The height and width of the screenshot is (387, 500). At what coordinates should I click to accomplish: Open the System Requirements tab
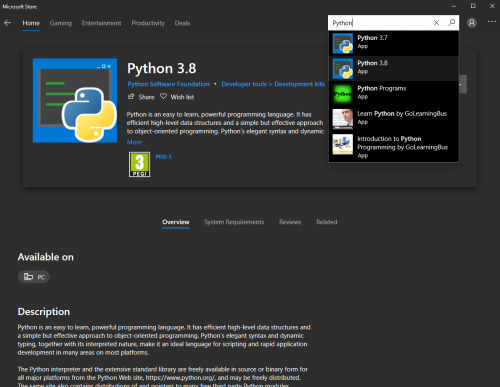[234, 222]
